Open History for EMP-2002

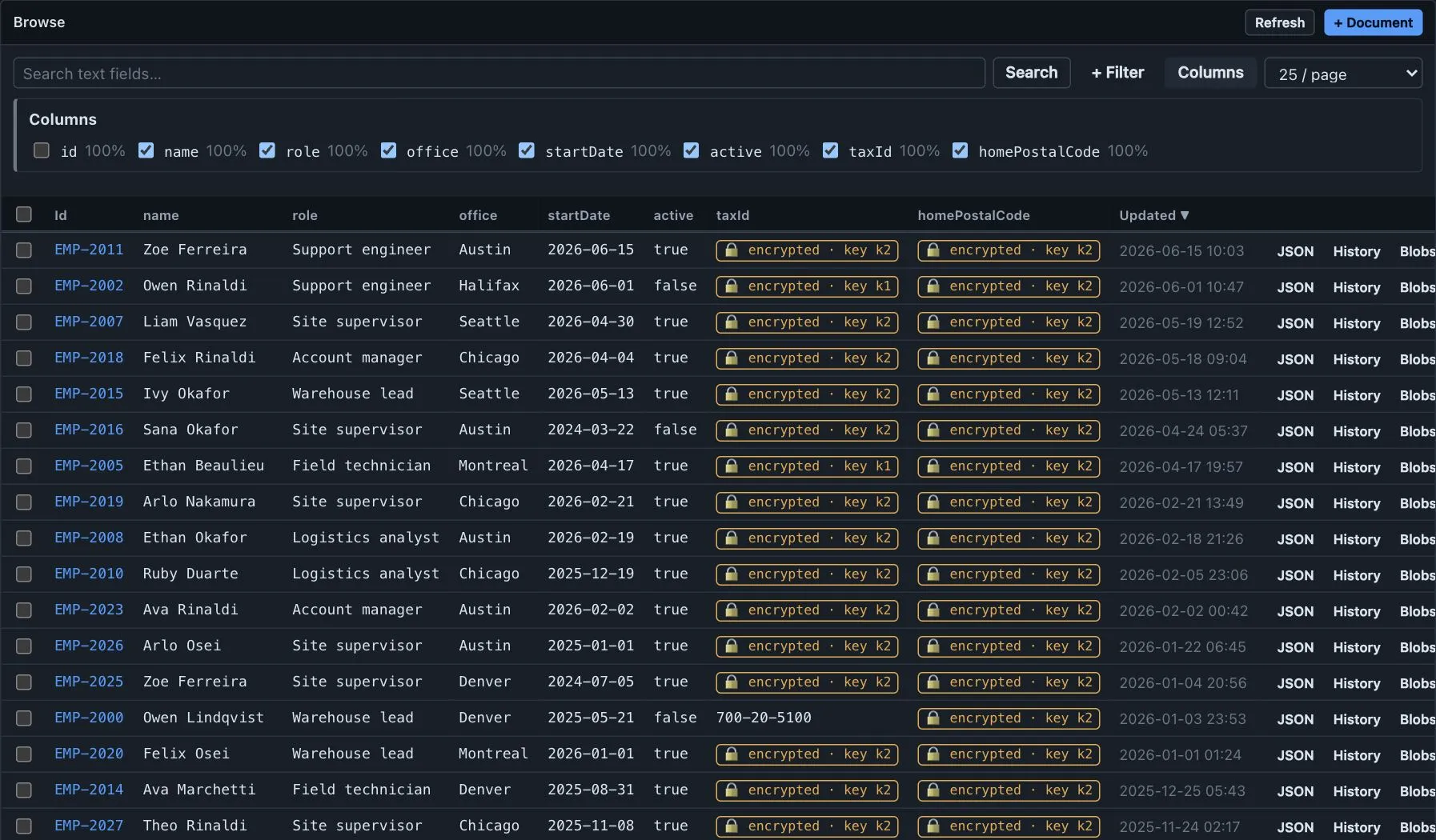[1356, 287]
